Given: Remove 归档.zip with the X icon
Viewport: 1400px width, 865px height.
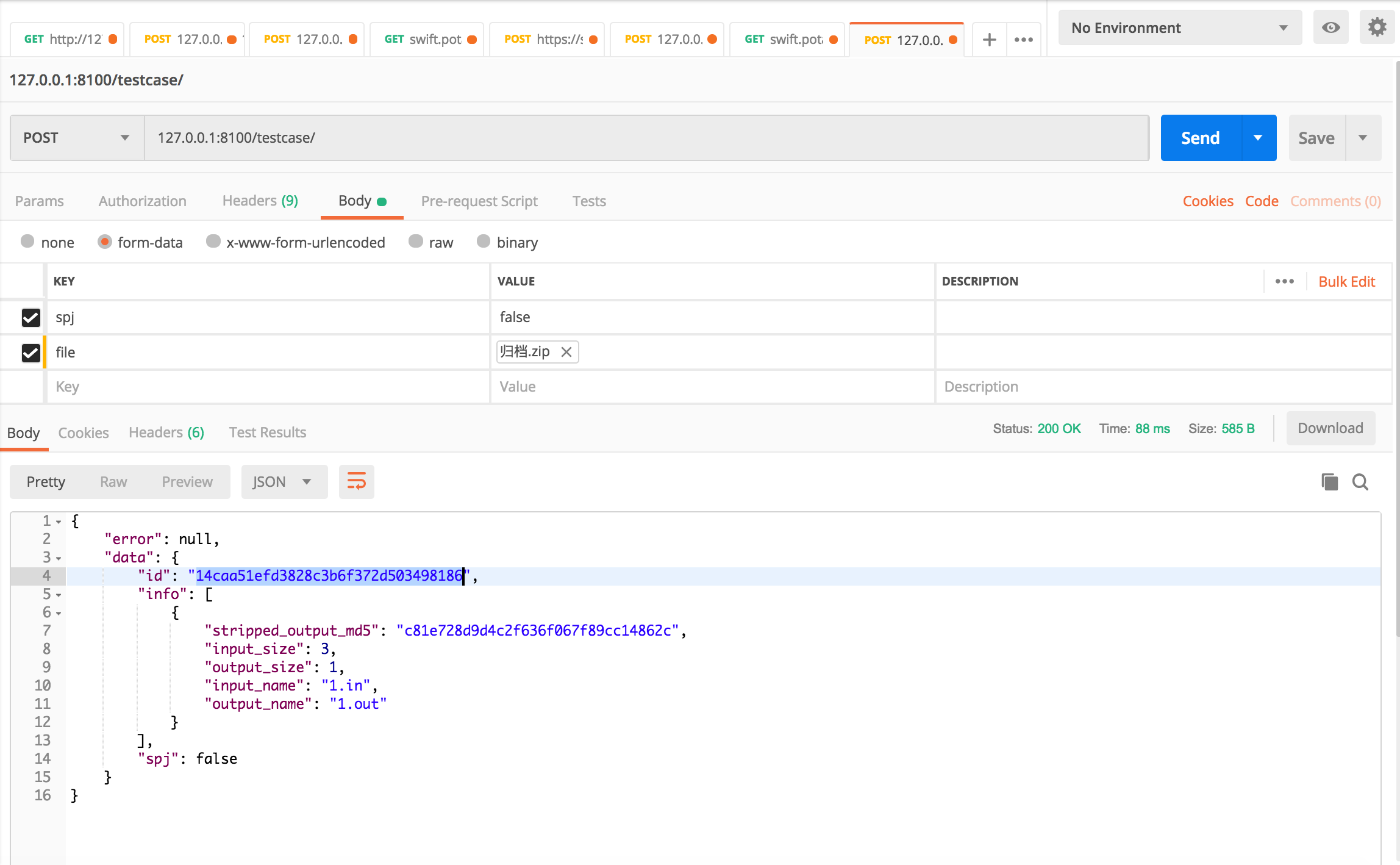Looking at the screenshot, I should (566, 352).
